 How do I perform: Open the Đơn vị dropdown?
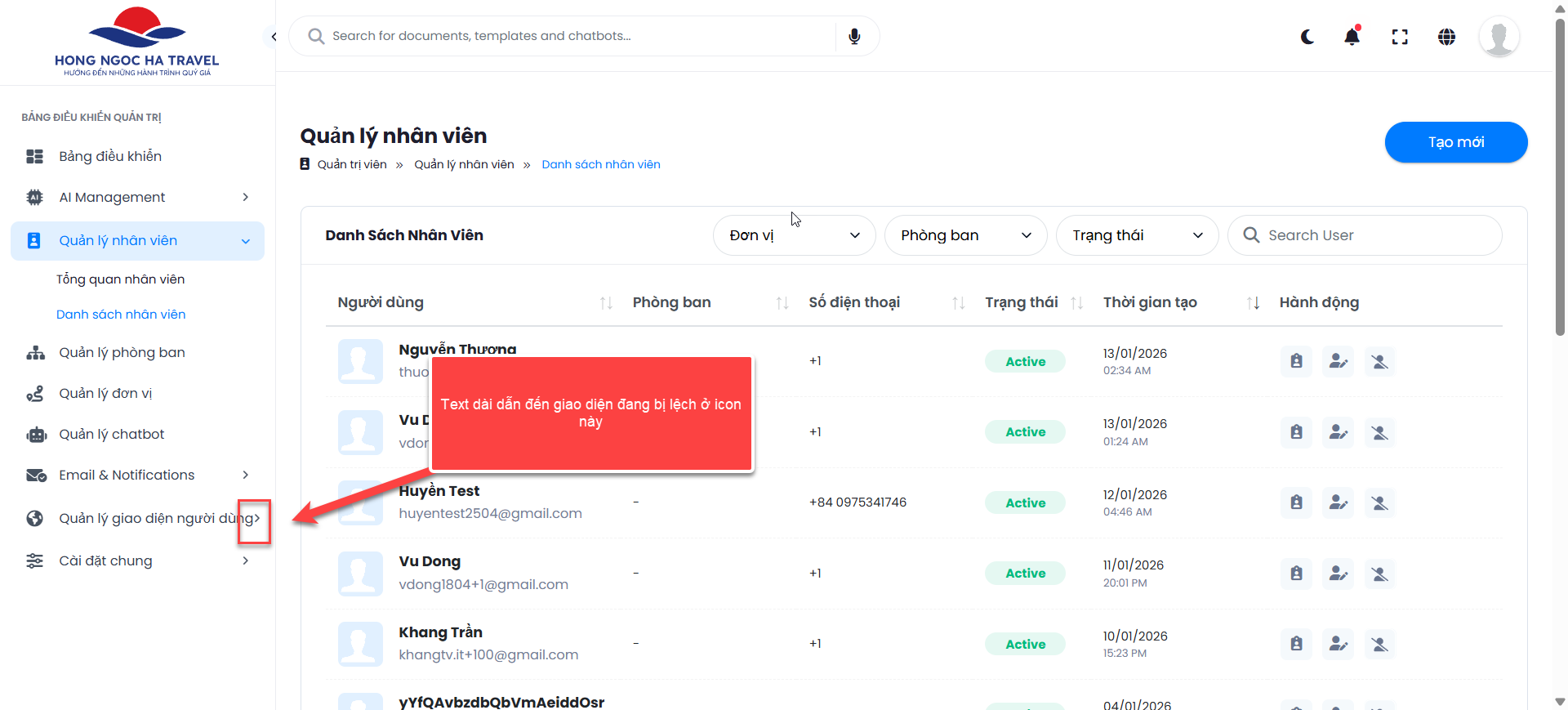(794, 235)
